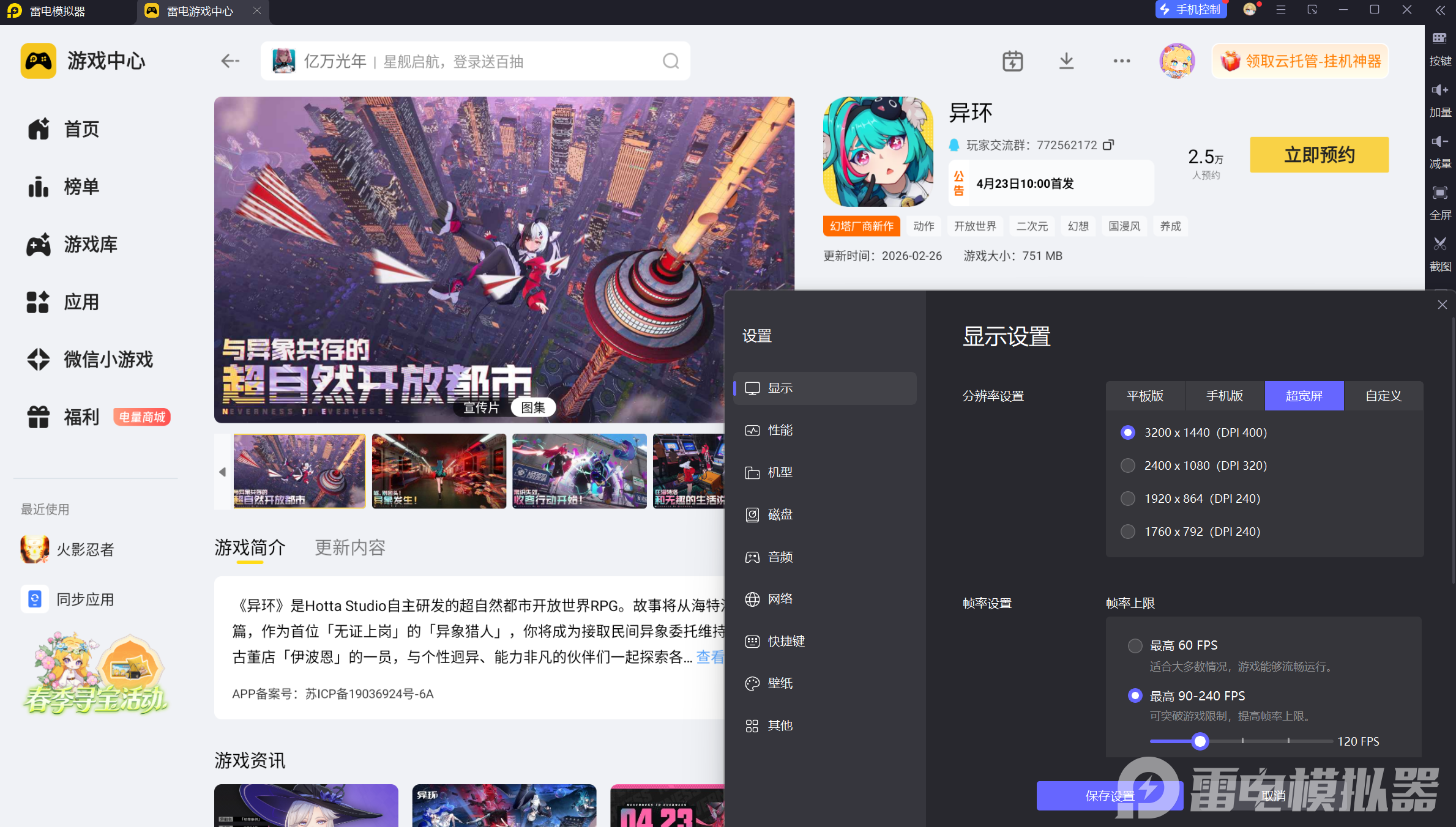Click the fullscreen icon in right sidebar
1456x827 pixels.
1439,193
